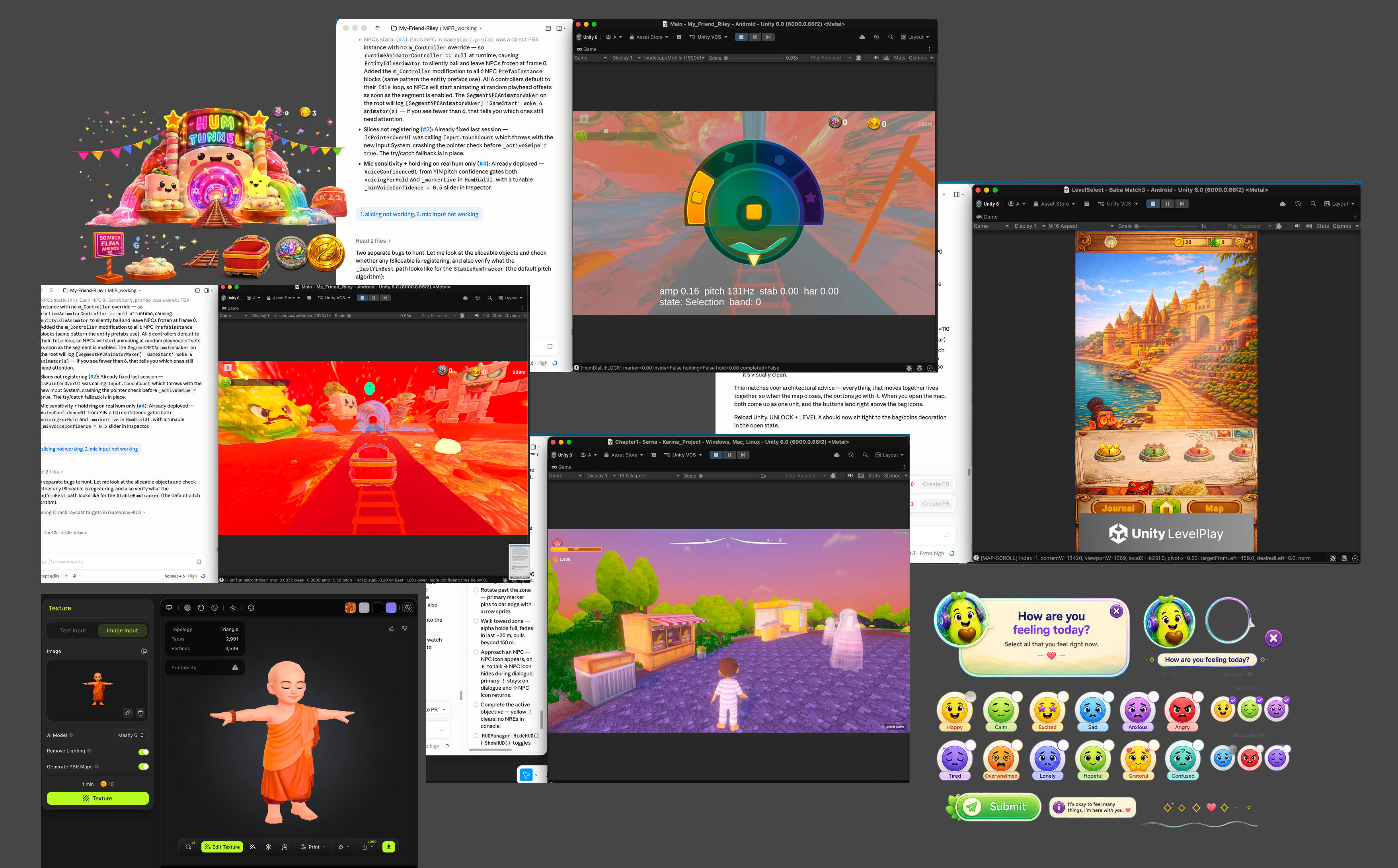This screenshot has height=868, width=1398.
Task: Click the eraser icon on Meshy image thumbnail
Action: (x=128, y=712)
